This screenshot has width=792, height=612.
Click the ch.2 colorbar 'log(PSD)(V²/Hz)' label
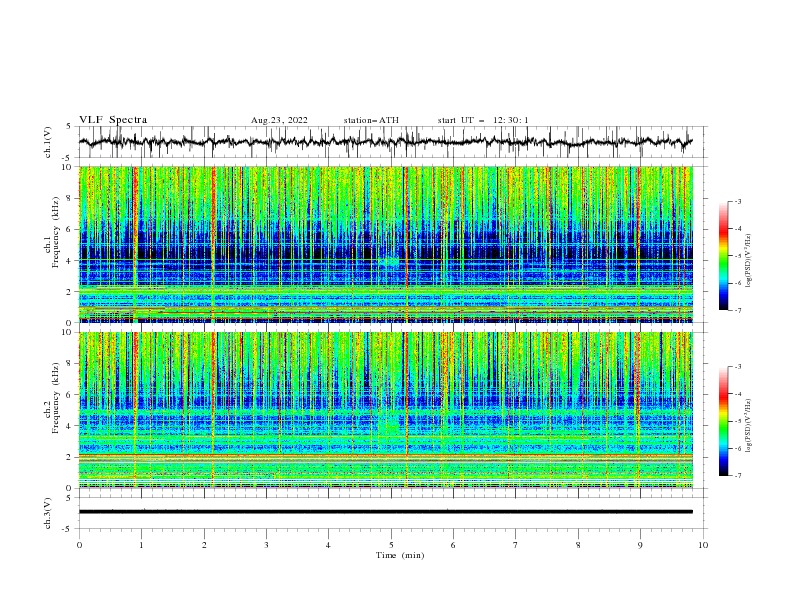pyautogui.click(x=749, y=425)
